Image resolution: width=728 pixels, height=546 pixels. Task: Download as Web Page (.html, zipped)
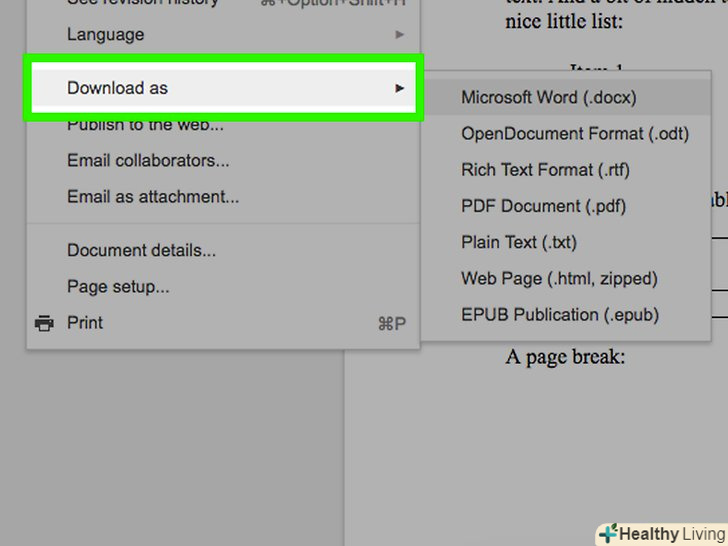(566, 279)
